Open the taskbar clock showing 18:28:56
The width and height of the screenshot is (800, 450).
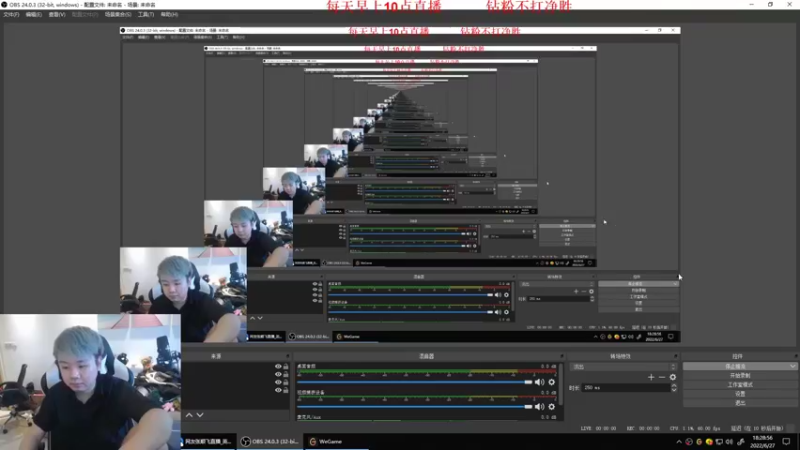762,442
